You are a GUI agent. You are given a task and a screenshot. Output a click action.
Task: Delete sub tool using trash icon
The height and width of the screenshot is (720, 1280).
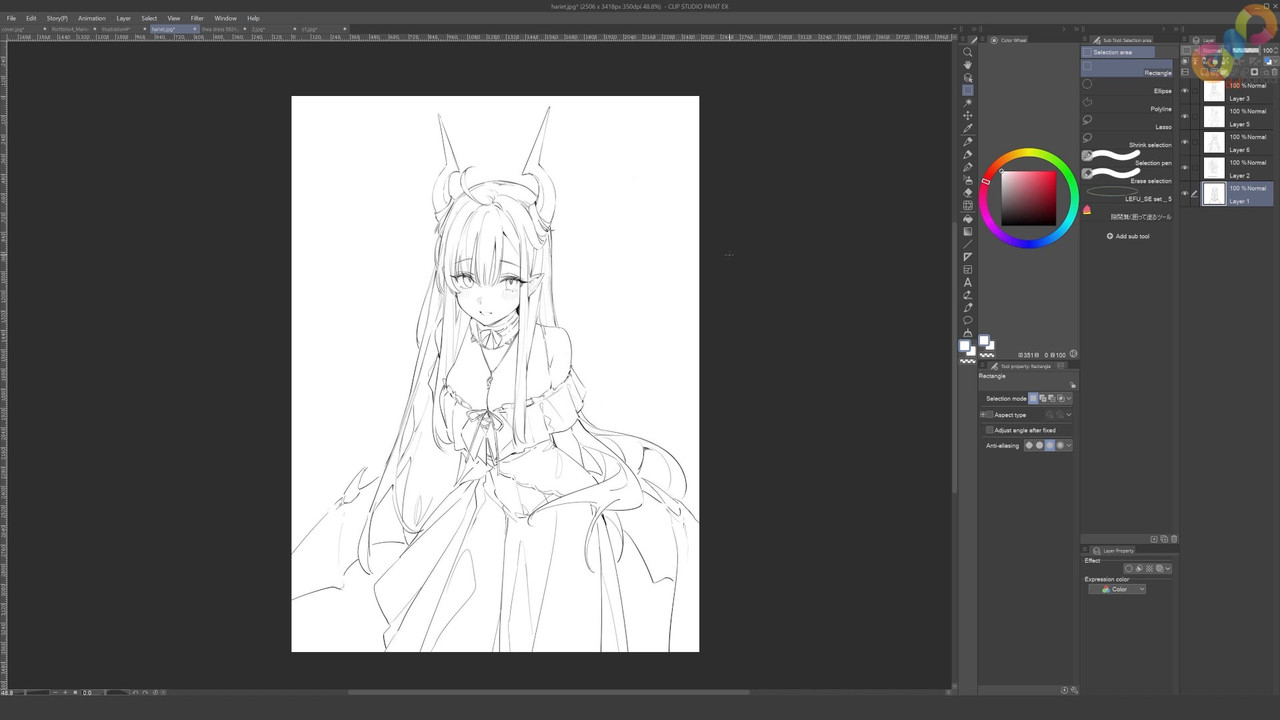click(x=1174, y=539)
